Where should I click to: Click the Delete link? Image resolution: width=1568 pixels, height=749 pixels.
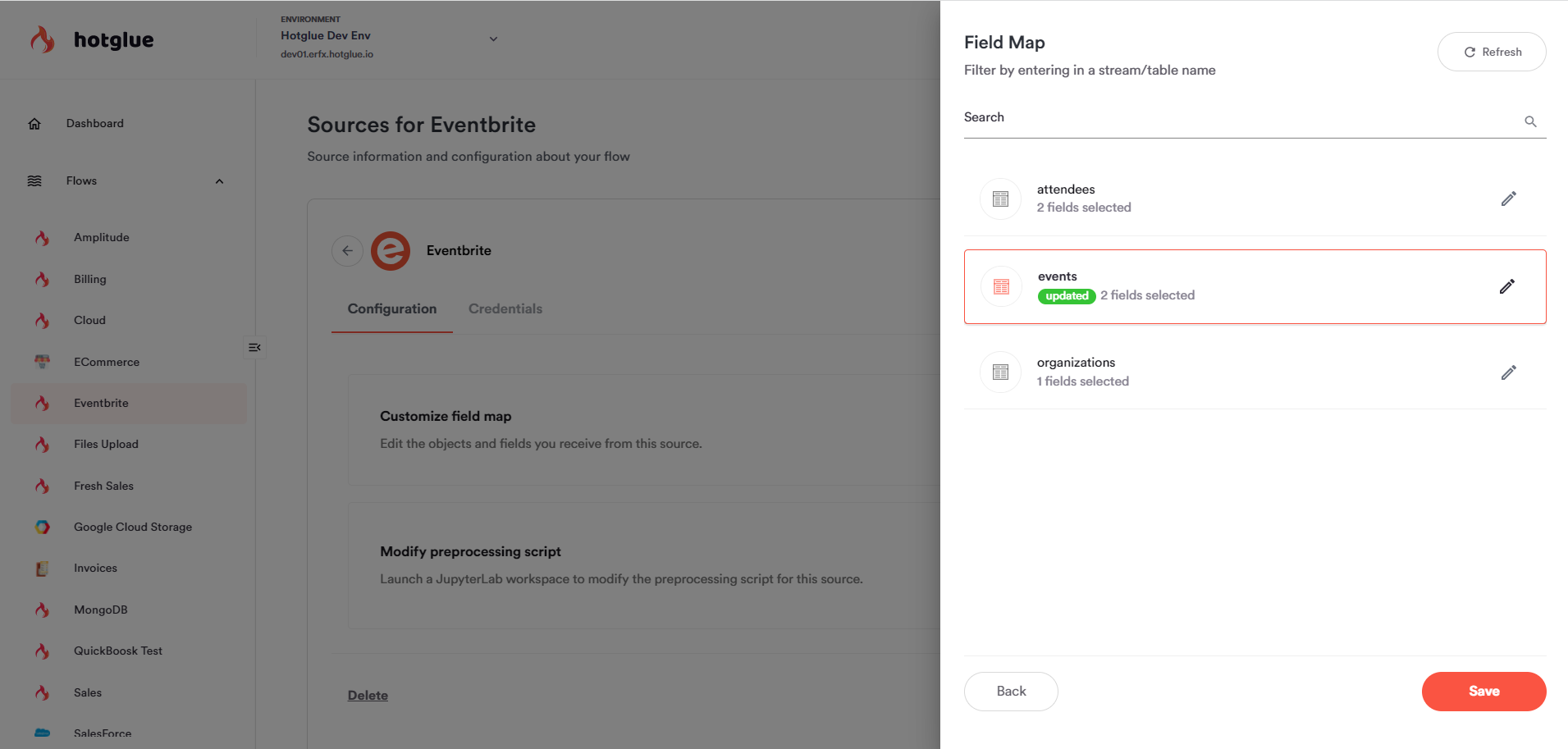click(368, 696)
